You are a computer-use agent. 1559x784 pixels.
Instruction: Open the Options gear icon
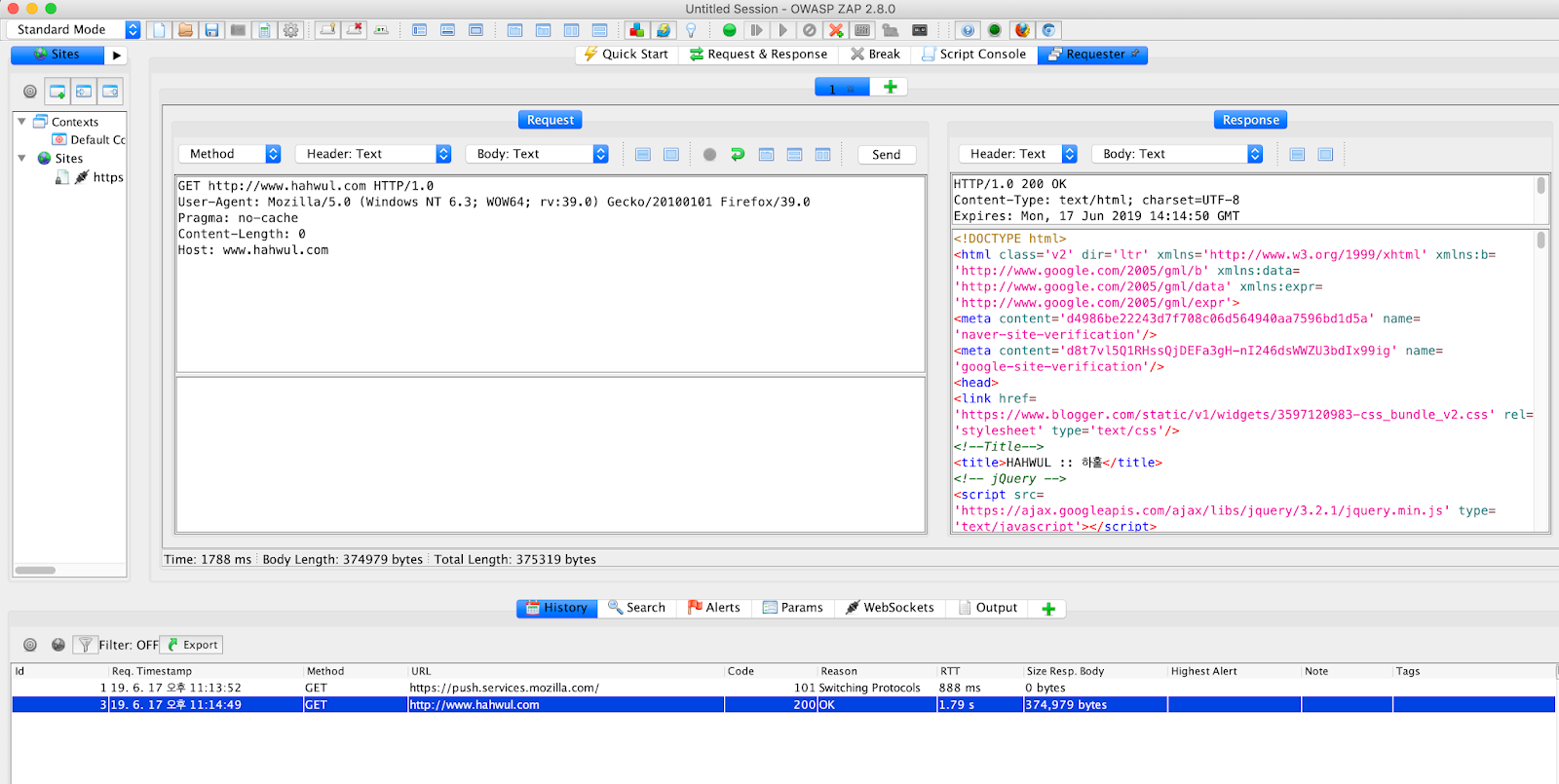coord(290,30)
